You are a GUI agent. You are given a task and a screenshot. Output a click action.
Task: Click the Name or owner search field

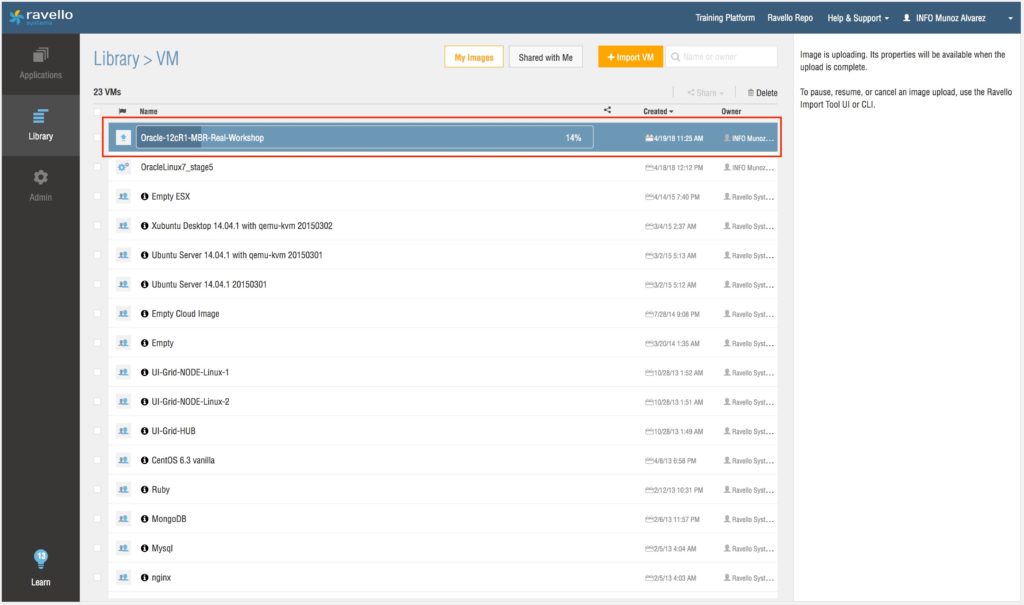coord(727,58)
